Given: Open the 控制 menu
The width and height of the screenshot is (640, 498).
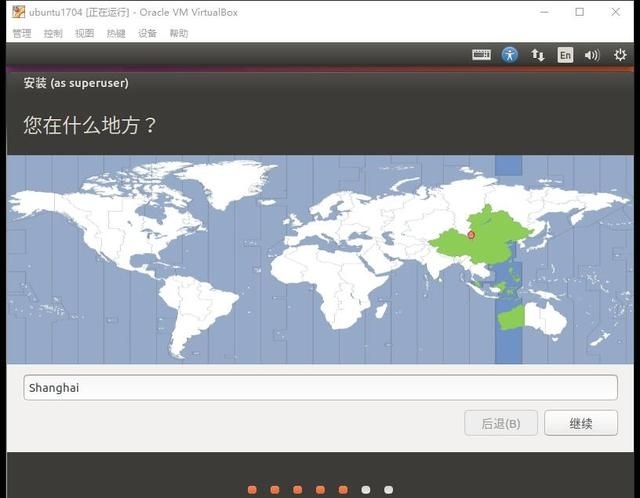Looking at the screenshot, I should pyautogui.click(x=53, y=33).
